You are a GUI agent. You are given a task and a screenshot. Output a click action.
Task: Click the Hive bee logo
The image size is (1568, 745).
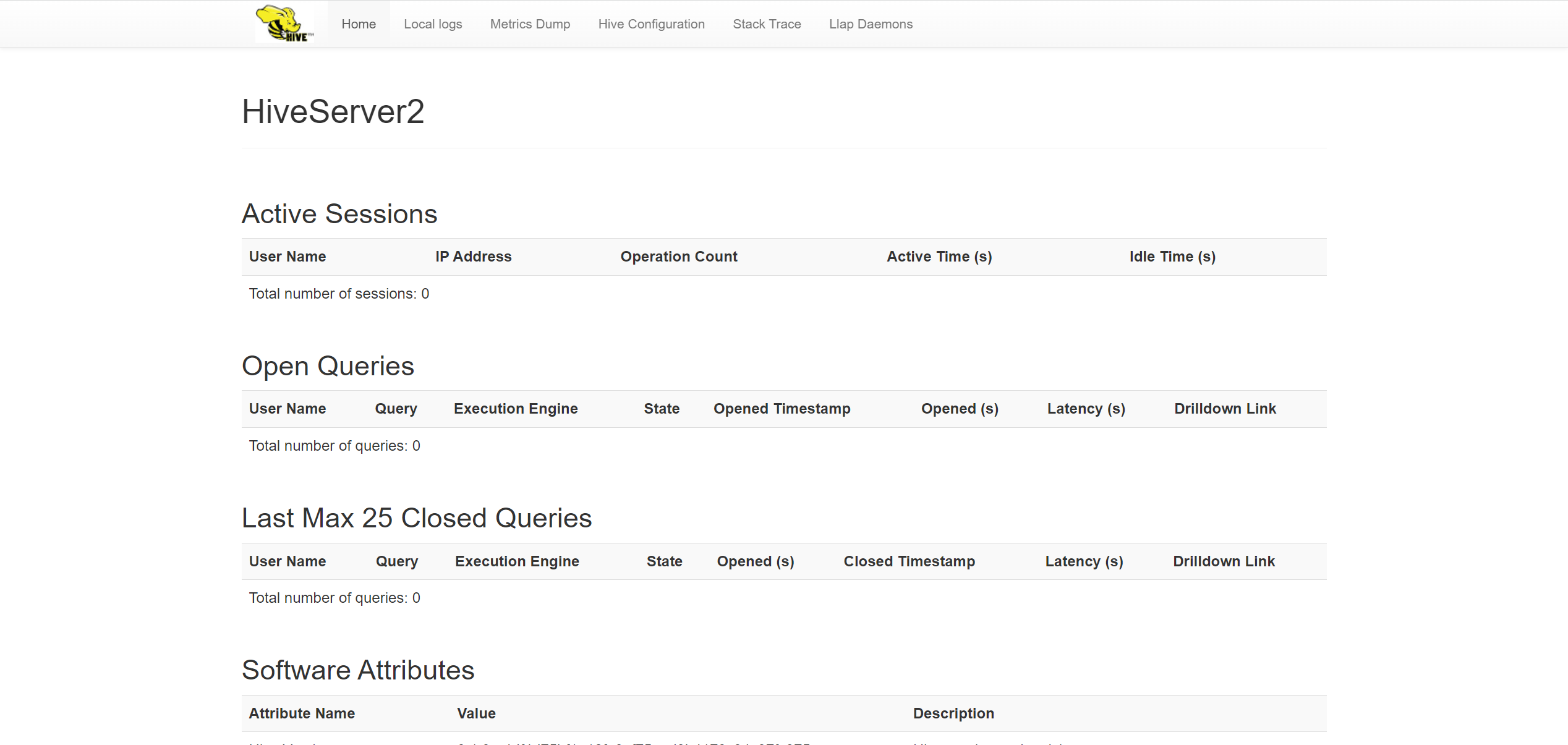point(285,23)
